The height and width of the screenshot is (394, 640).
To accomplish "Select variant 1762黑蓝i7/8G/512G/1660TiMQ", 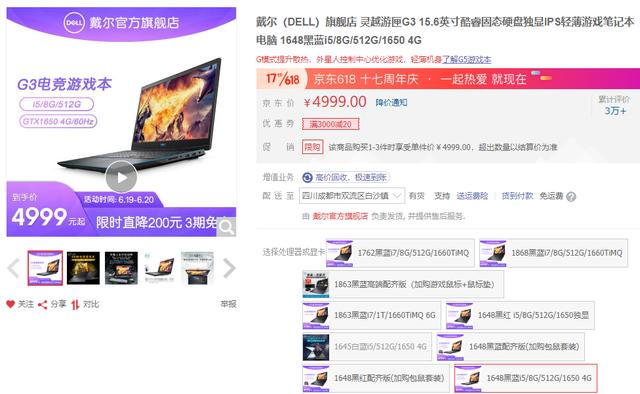I will point(400,253).
